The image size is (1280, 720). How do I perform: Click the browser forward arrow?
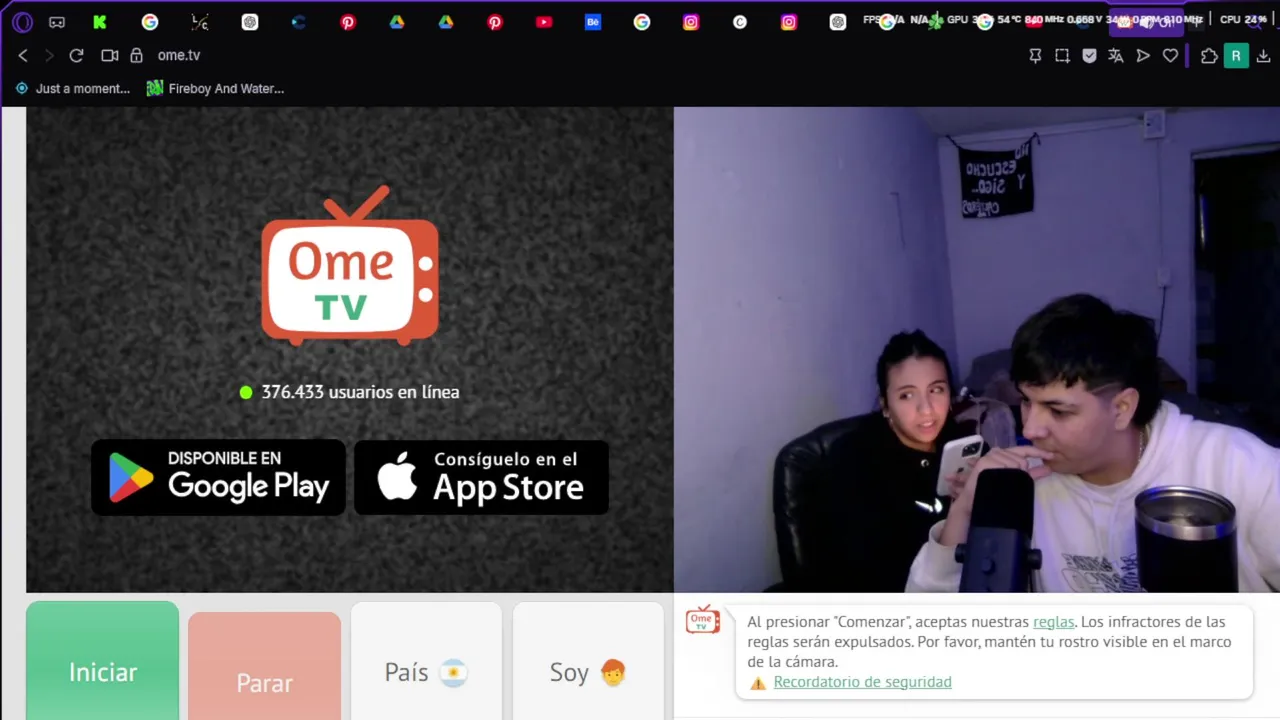[48, 56]
